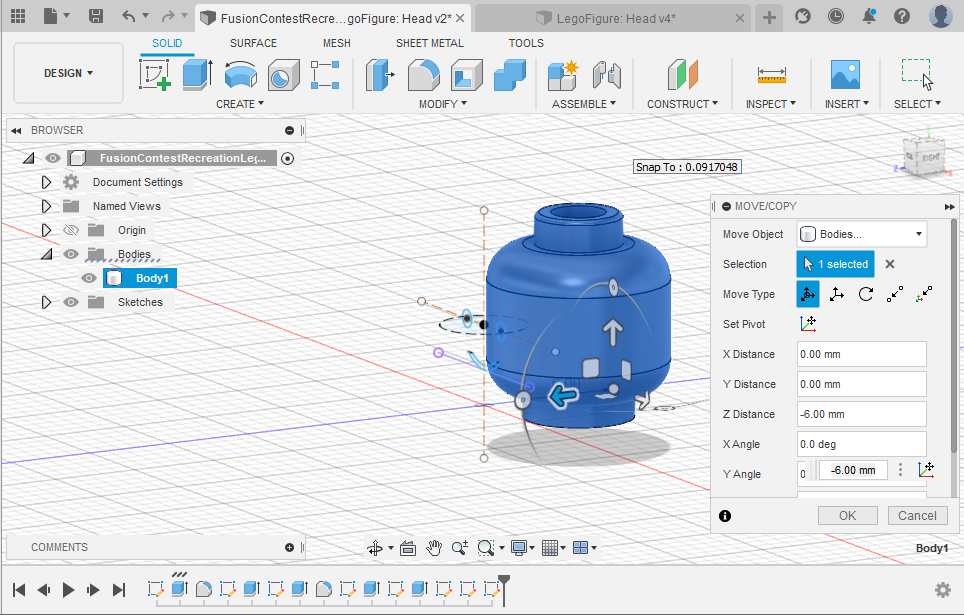The height and width of the screenshot is (615, 964).
Task: Open the data panel grid icon
Action: (x=18, y=16)
